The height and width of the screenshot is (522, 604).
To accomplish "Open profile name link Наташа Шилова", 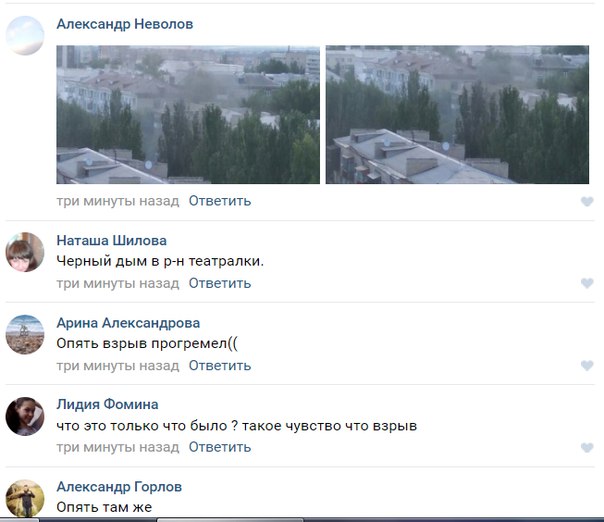I will [x=111, y=241].
